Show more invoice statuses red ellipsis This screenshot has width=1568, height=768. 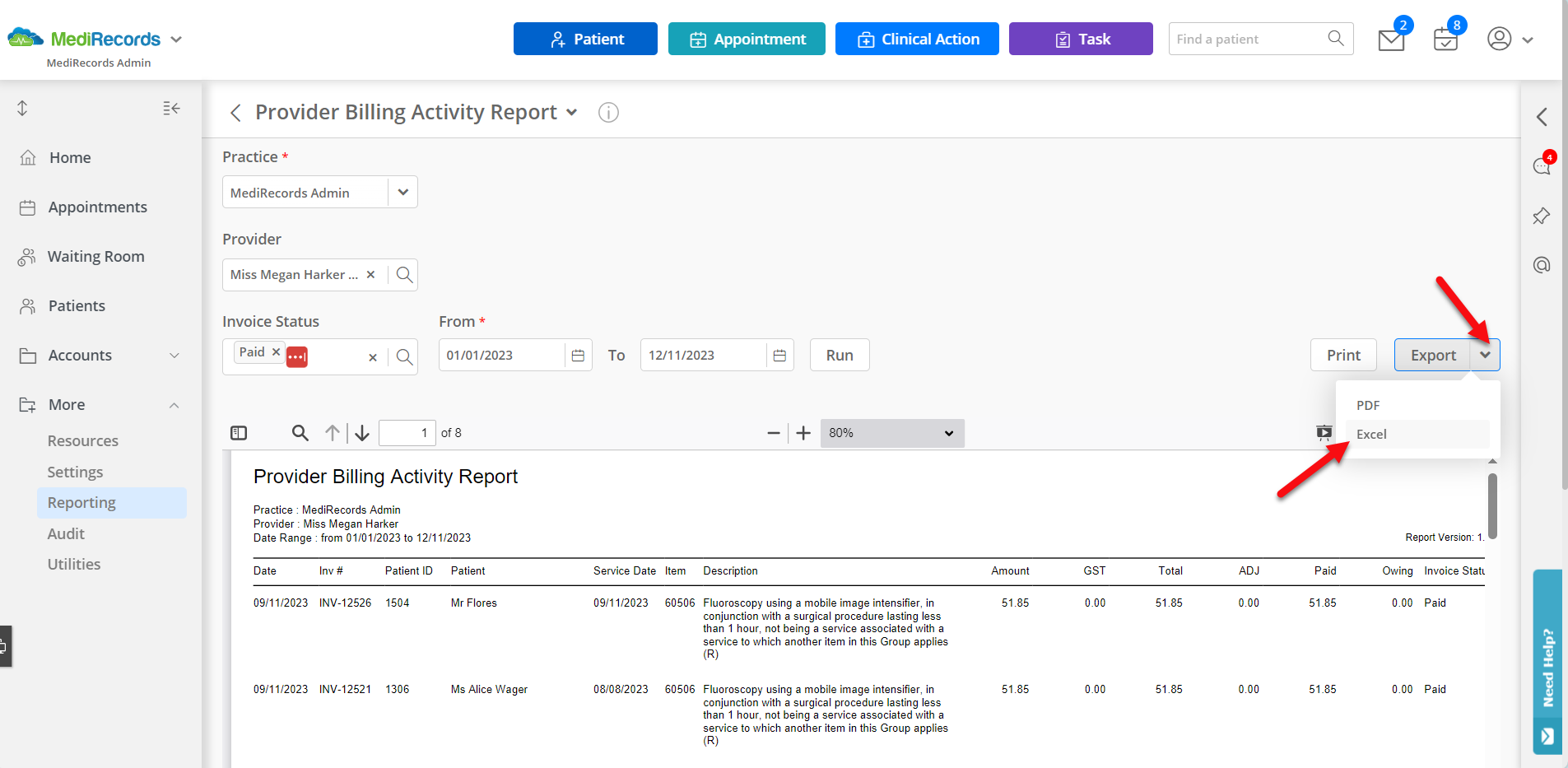click(297, 357)
